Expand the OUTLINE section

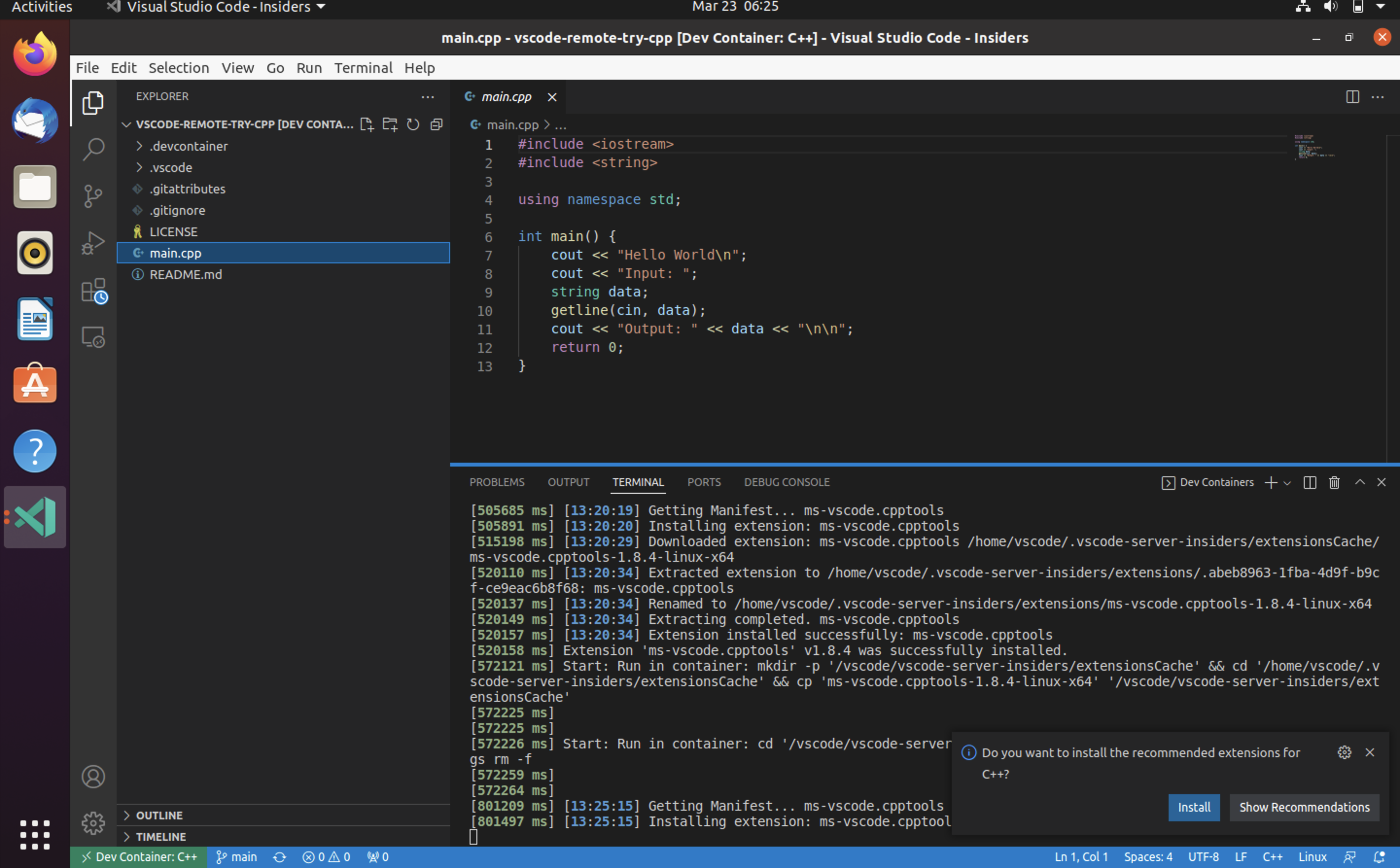pyautogui.click(x=159, y=815)
